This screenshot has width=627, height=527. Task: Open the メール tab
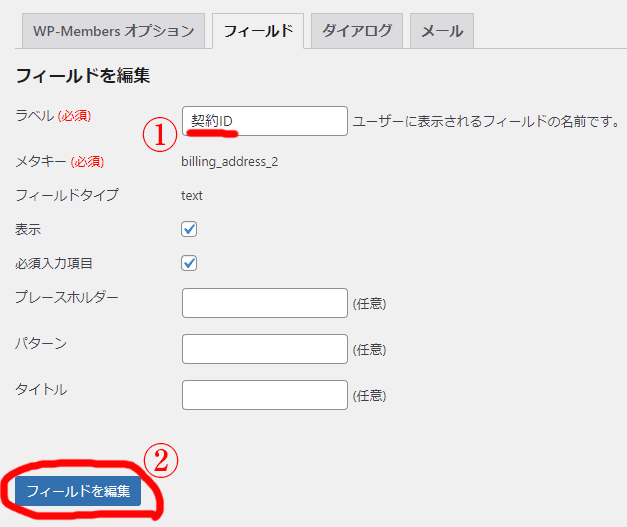[442, 31]
